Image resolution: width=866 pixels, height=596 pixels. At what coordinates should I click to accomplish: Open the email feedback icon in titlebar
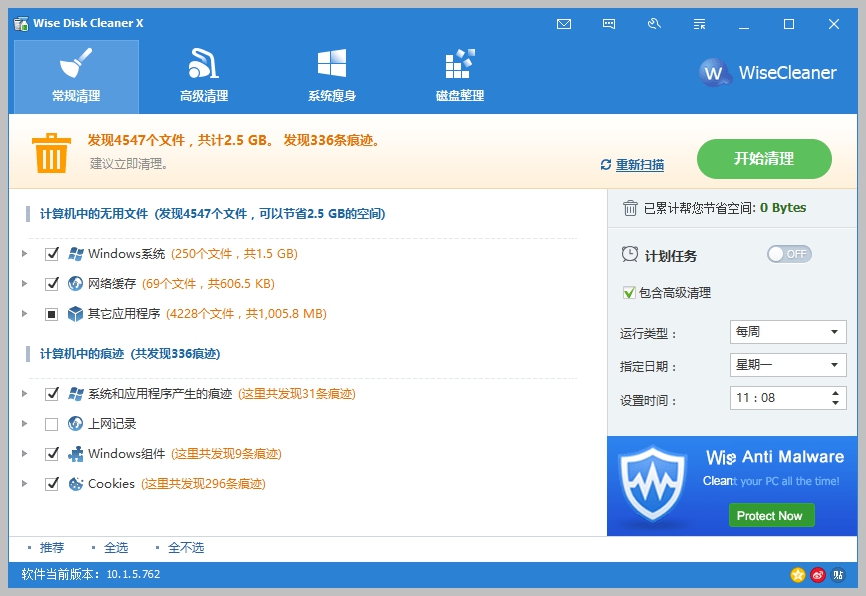click(564, 23)
